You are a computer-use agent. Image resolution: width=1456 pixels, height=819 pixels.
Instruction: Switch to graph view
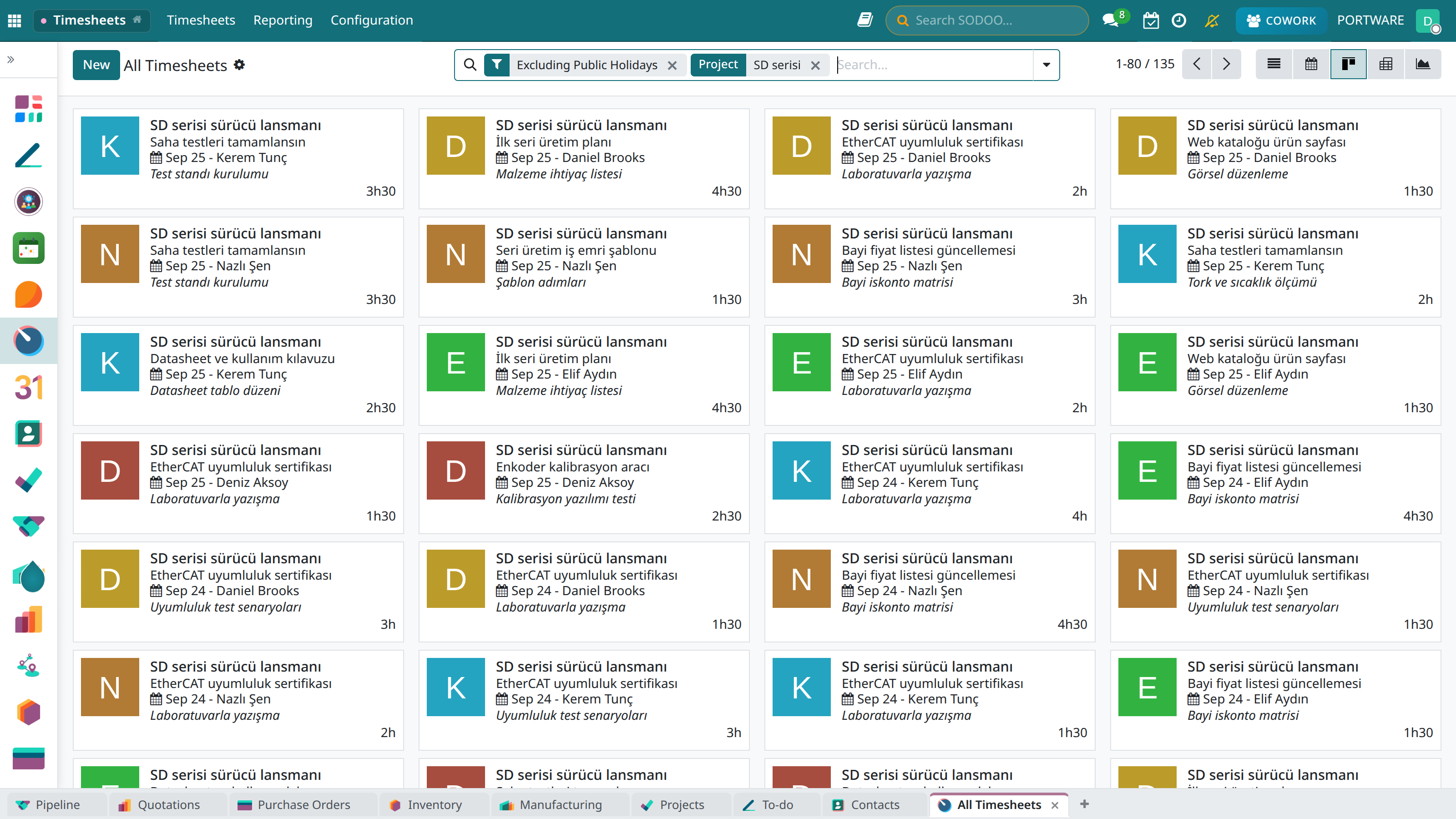pos(1423,65)
